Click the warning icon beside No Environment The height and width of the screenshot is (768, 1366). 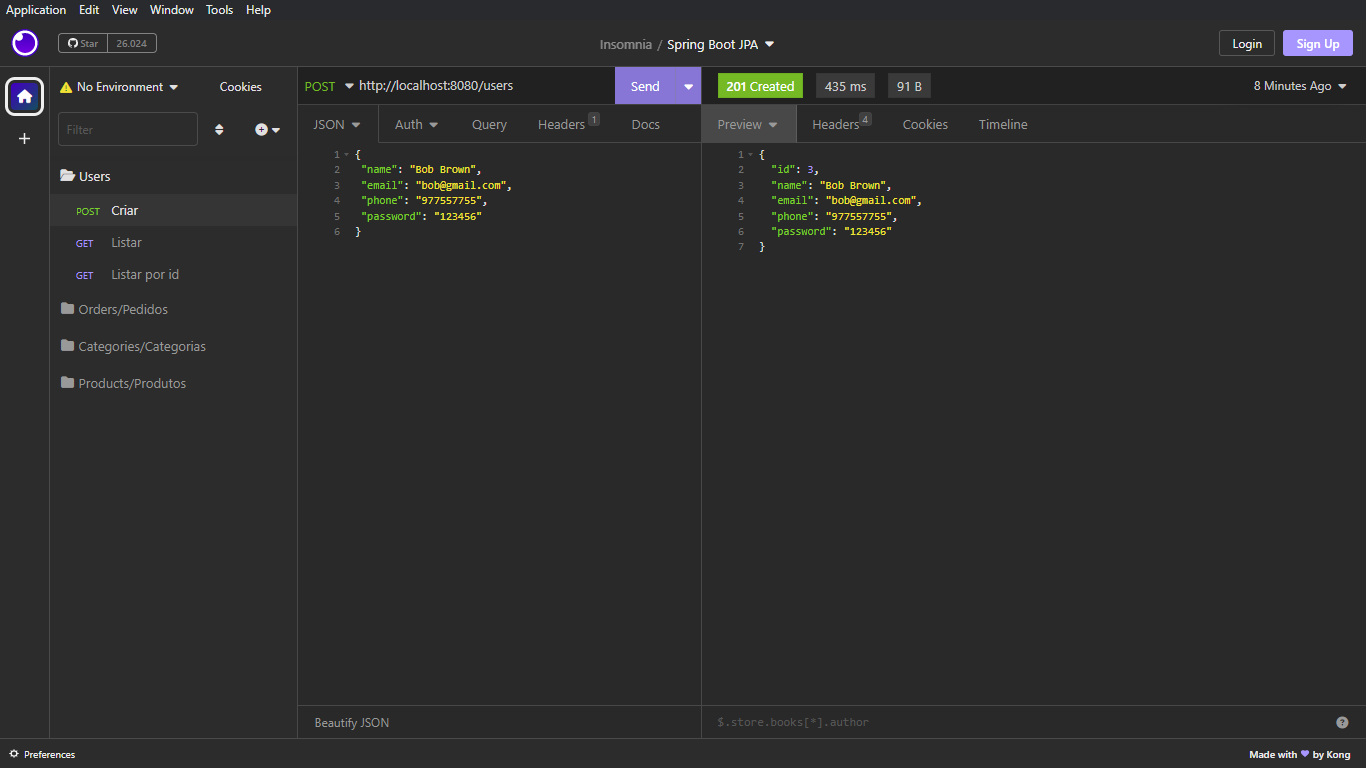coord(66,87)
